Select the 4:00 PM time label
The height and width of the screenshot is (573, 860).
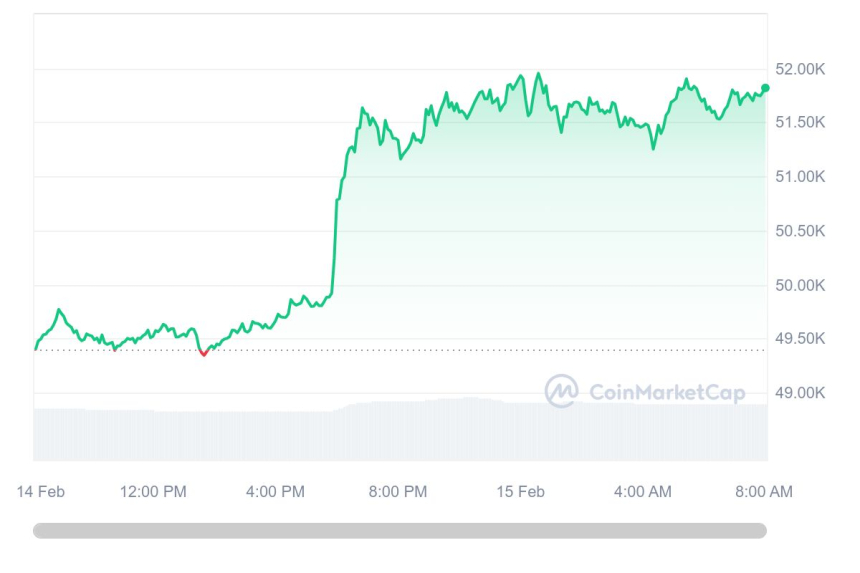click(274, 491)
